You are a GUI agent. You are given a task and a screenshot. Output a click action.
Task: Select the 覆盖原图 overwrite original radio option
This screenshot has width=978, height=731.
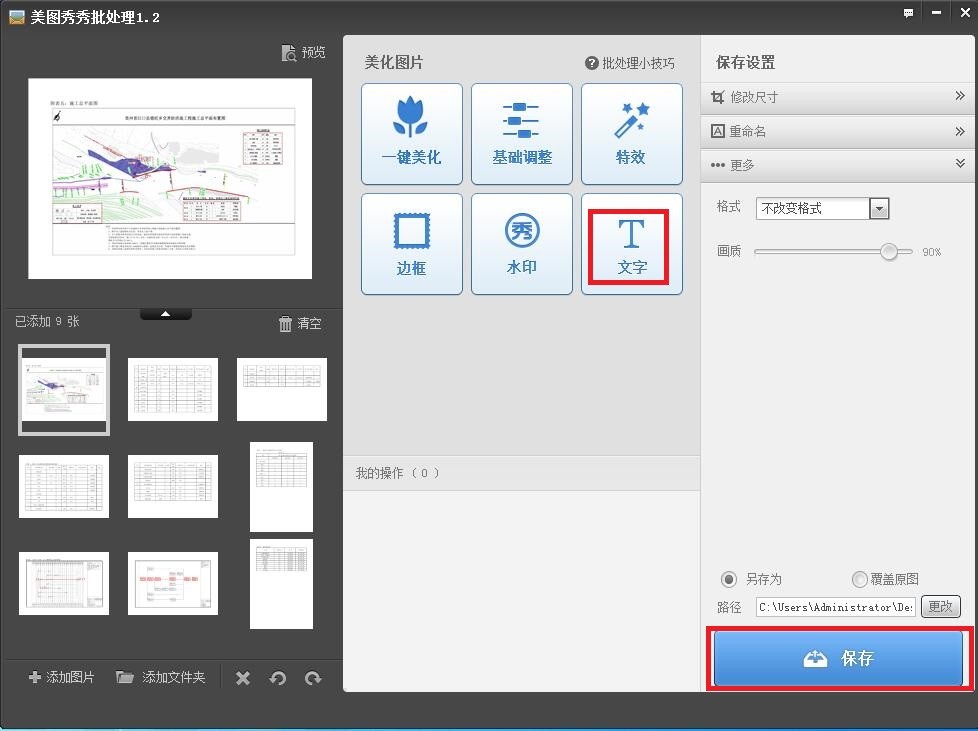pos(859,579)
